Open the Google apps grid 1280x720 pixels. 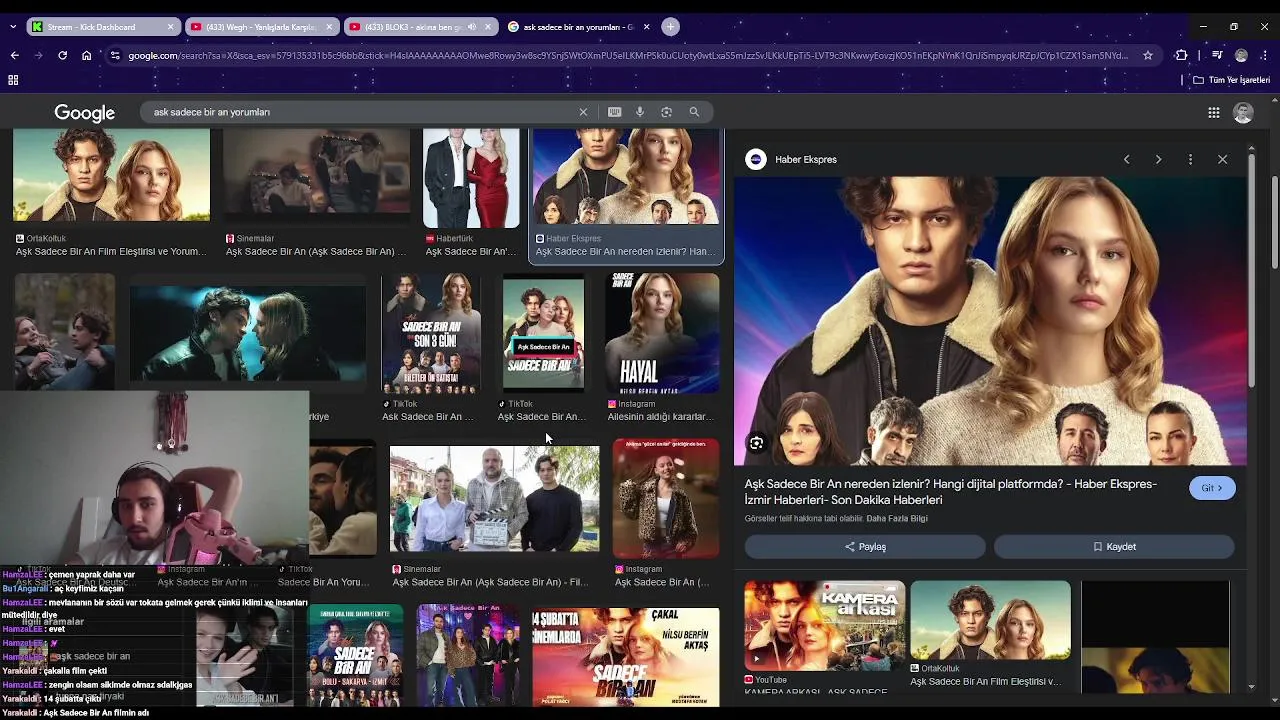1214,113
